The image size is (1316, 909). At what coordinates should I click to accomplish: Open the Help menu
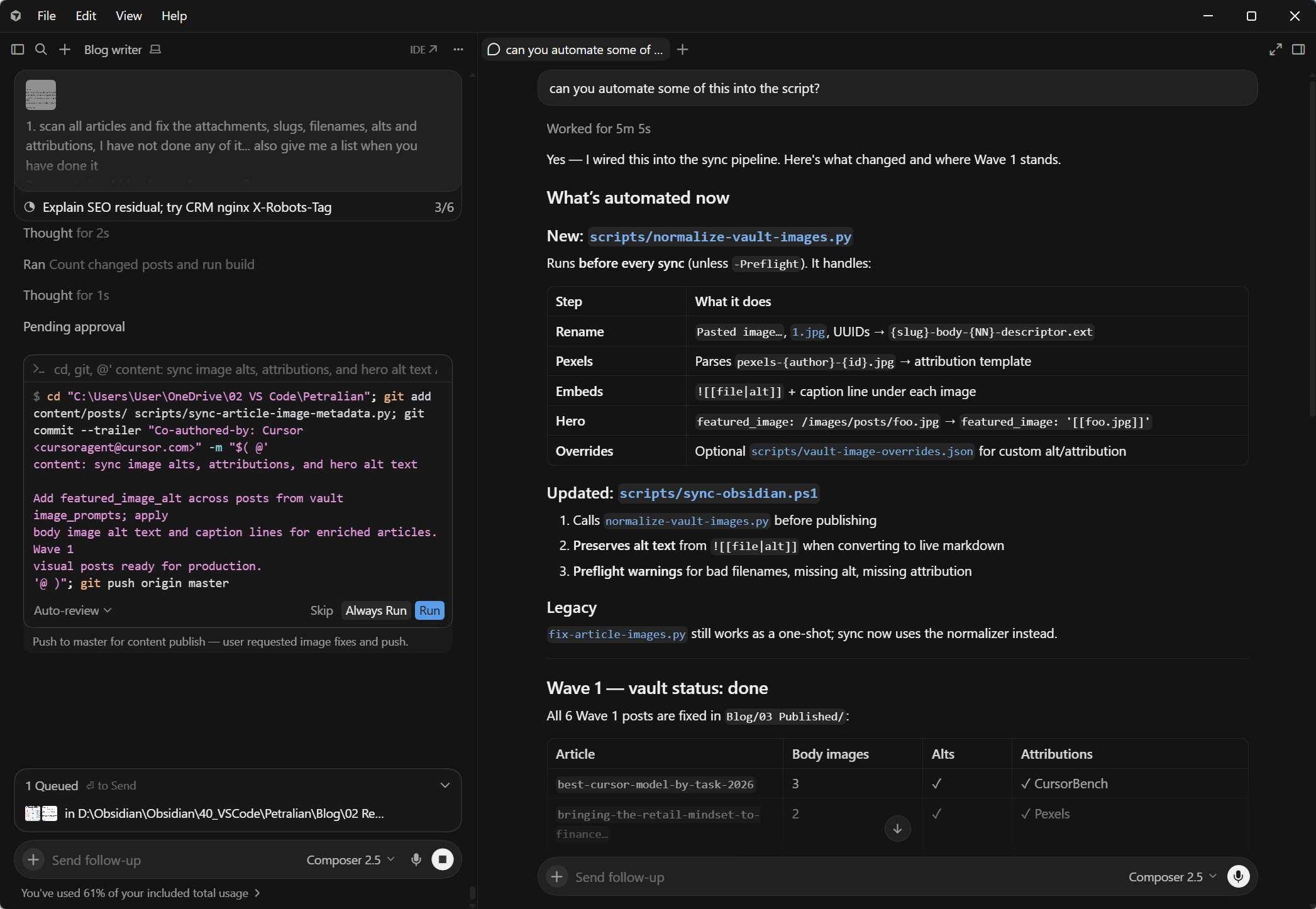click(174, 16)
